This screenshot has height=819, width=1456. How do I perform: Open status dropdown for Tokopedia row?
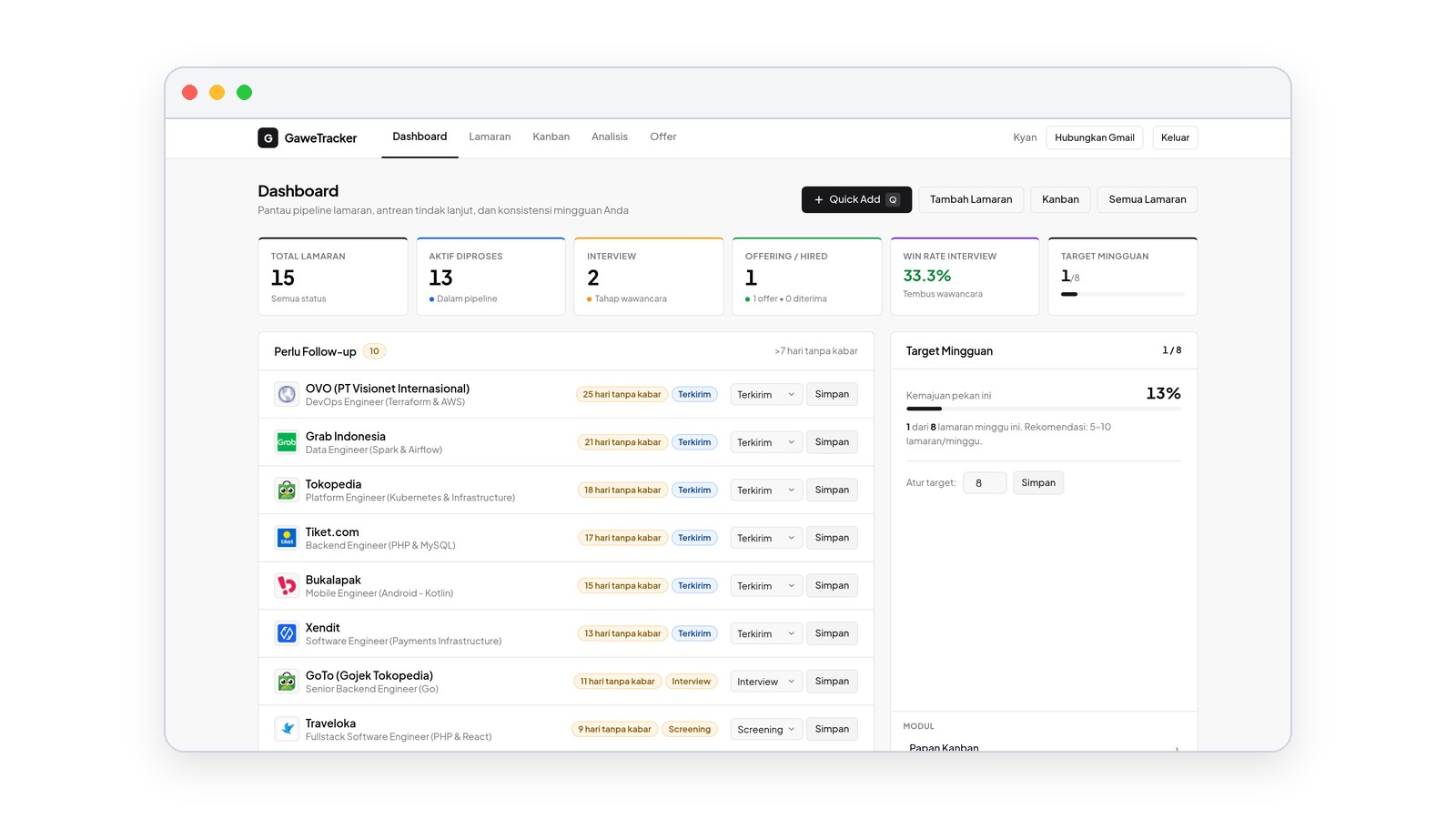[x=766, y=490]
